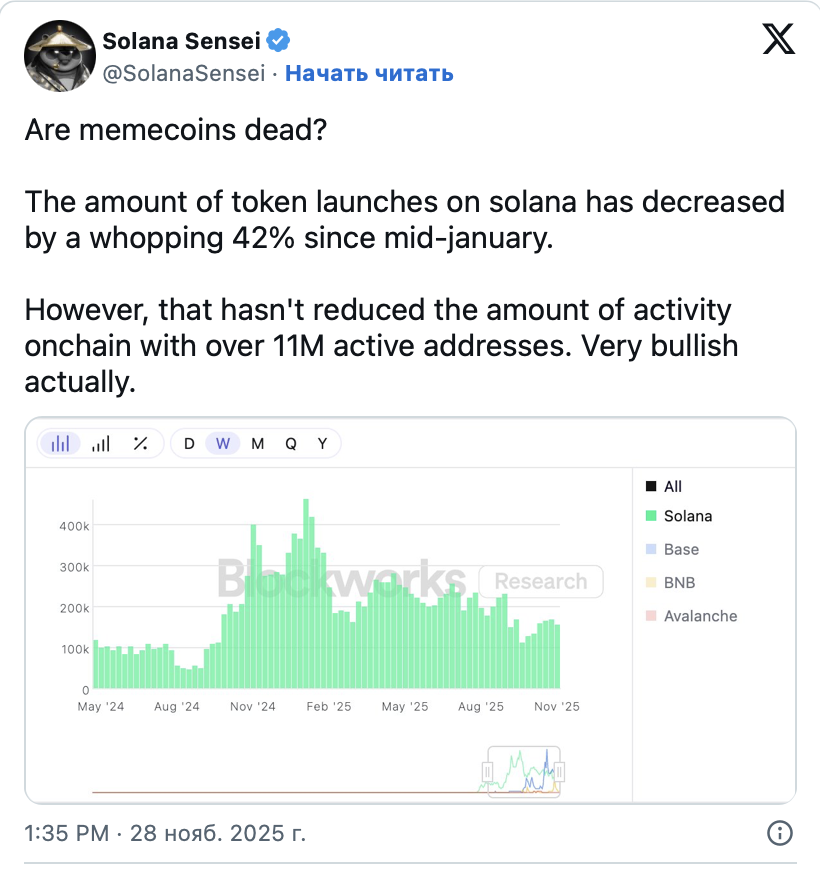Select the yearly (Y) interval

[x=322, y=444]
